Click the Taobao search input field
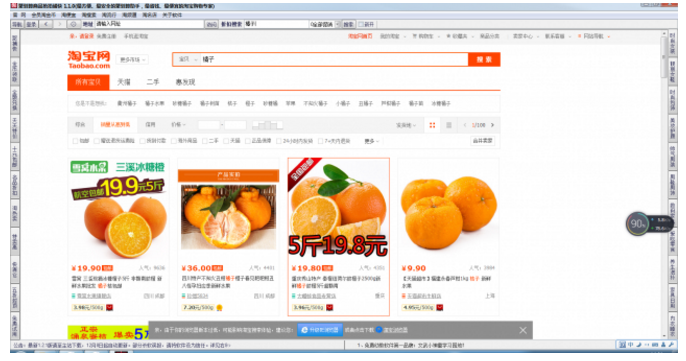 (334, 59)
